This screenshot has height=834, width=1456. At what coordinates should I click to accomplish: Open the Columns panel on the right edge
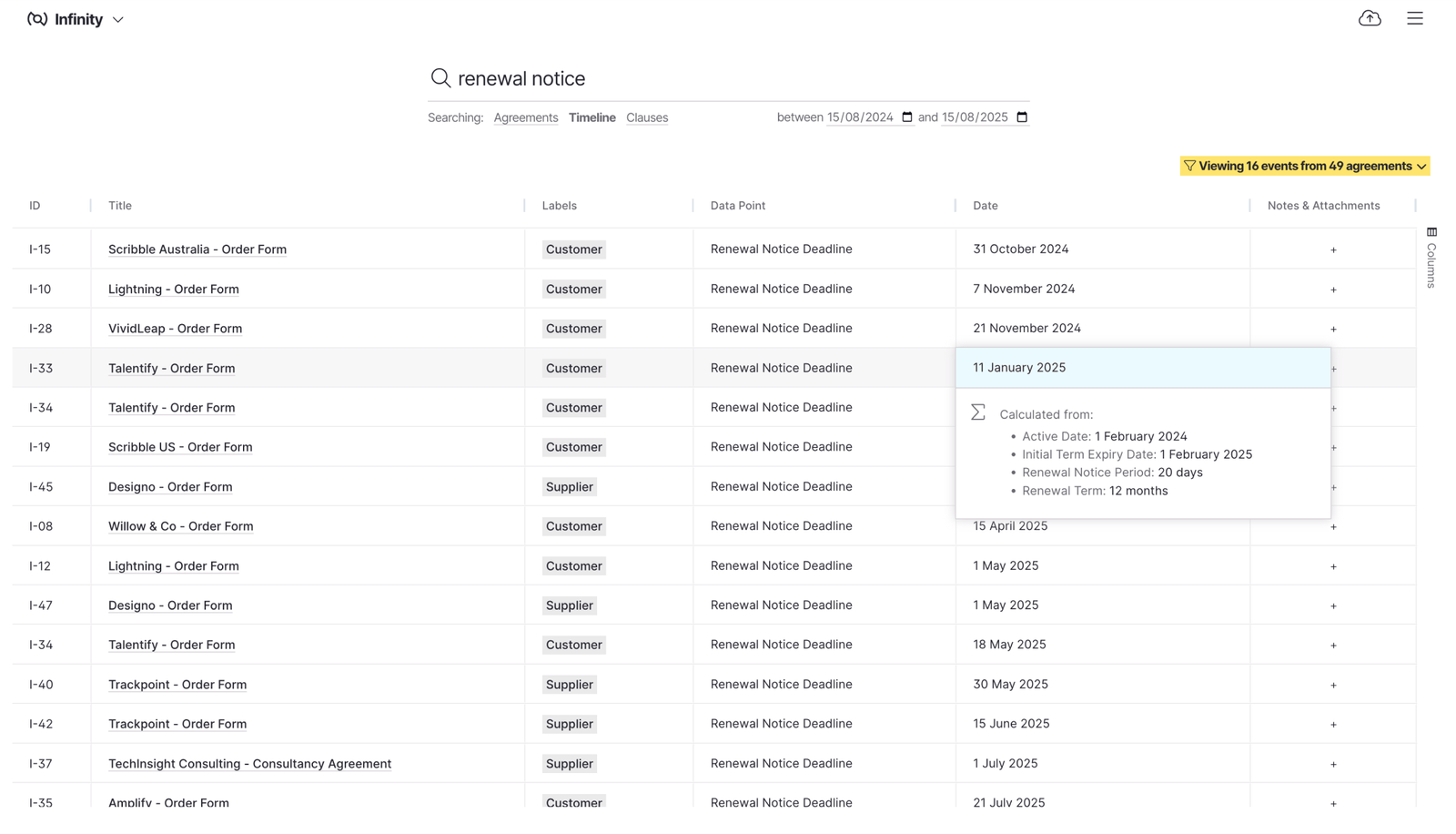coord(1431,259)
